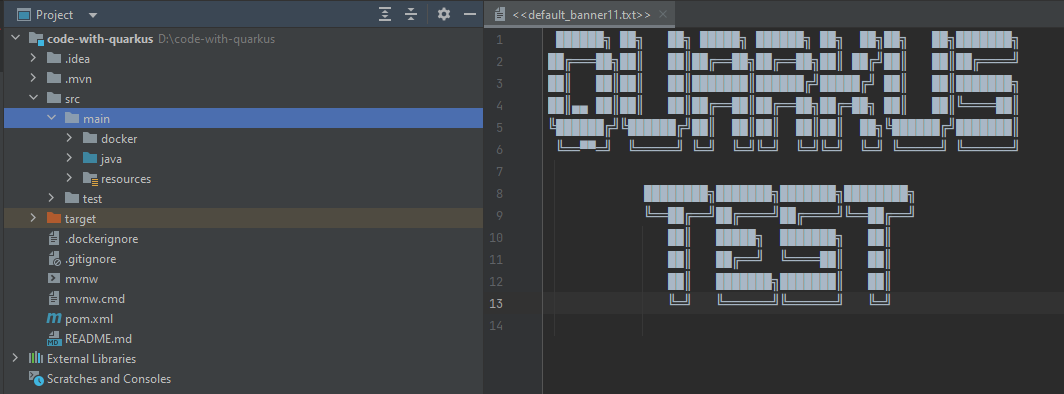This screenshot has height=394, width=1064.
Task: Select the .idea folder icon
Action: coord(54,58)
